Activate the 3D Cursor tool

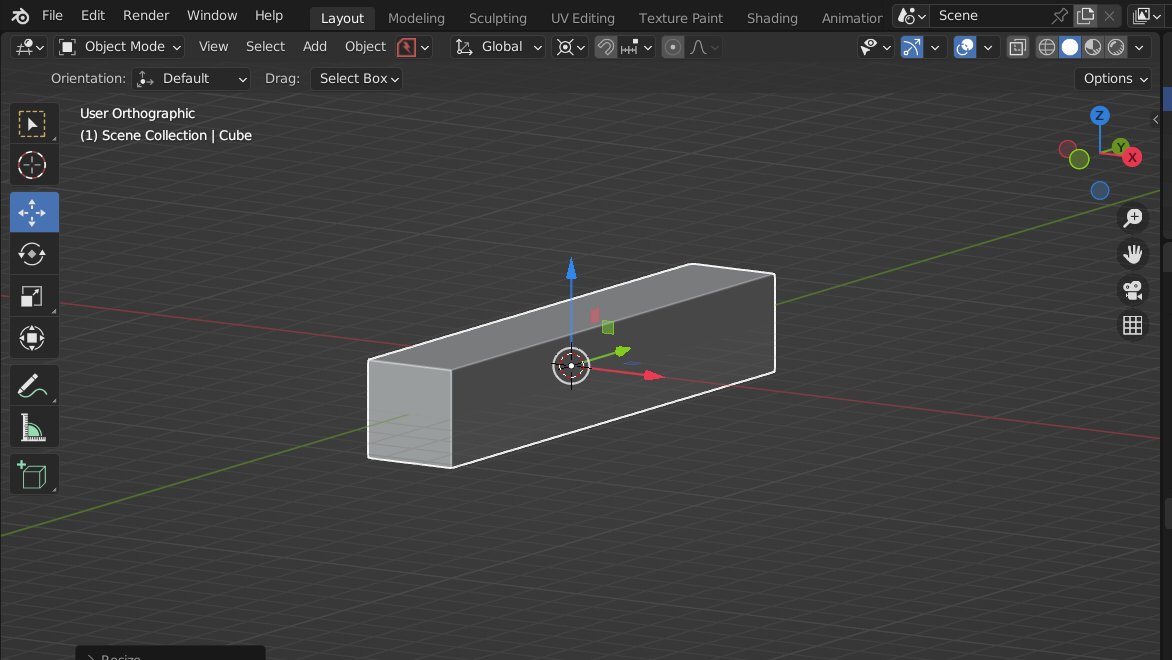pos(32,165)
